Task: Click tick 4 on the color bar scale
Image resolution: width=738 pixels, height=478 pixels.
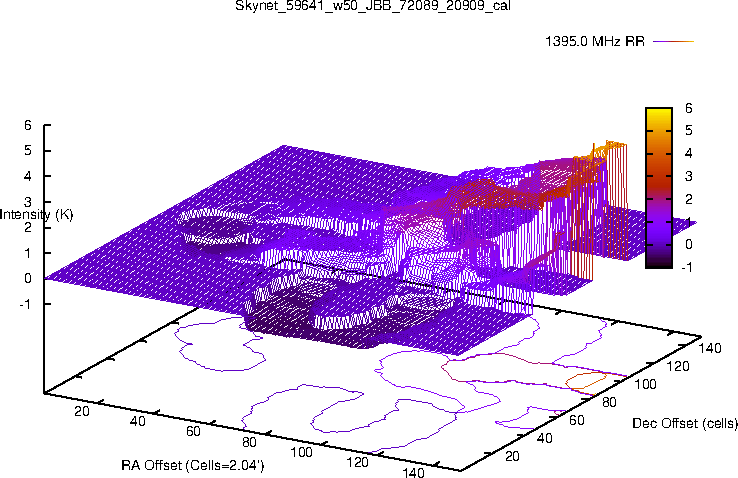Action: point(689,153)
